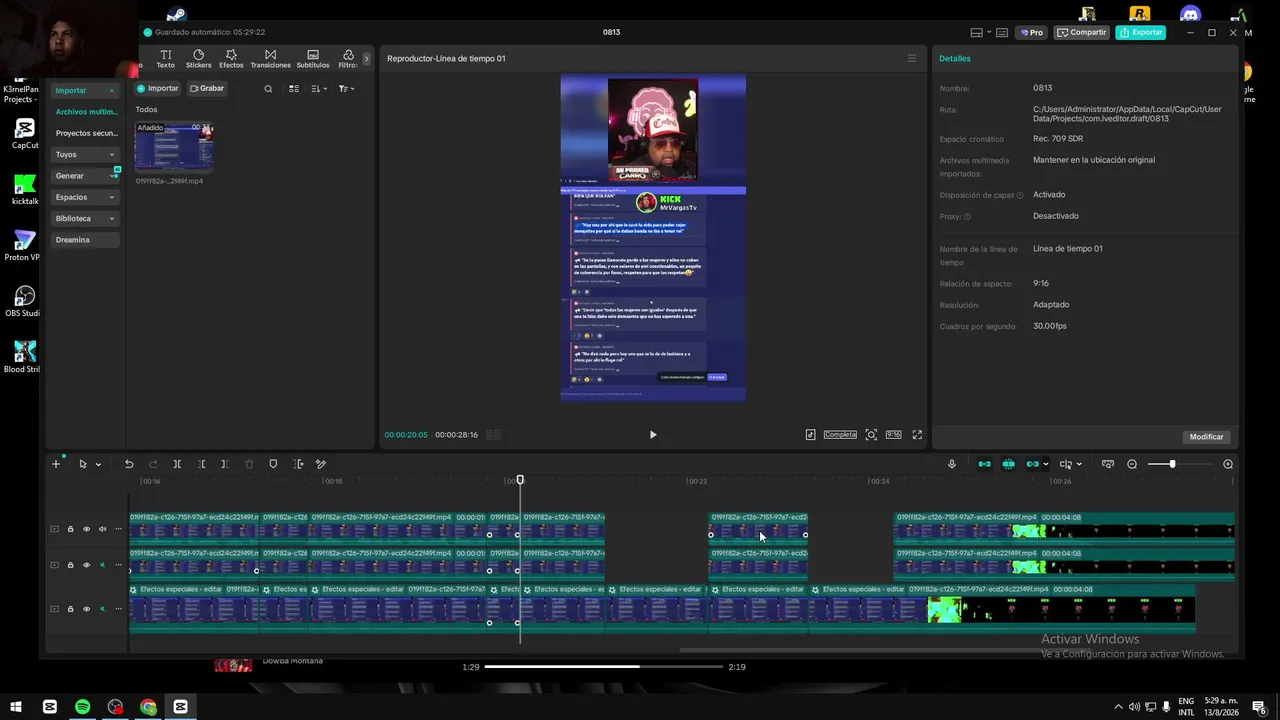This screenshot has height=720, width=1280.
Task: Expand the Espacios section
Action: 111,198
